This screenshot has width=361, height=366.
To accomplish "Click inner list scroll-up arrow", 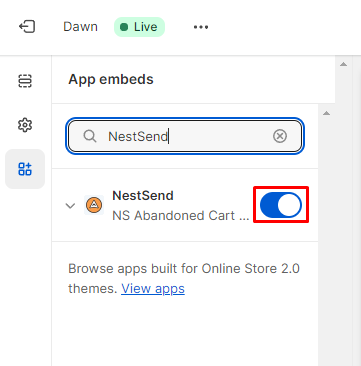I will click(327, 113).
